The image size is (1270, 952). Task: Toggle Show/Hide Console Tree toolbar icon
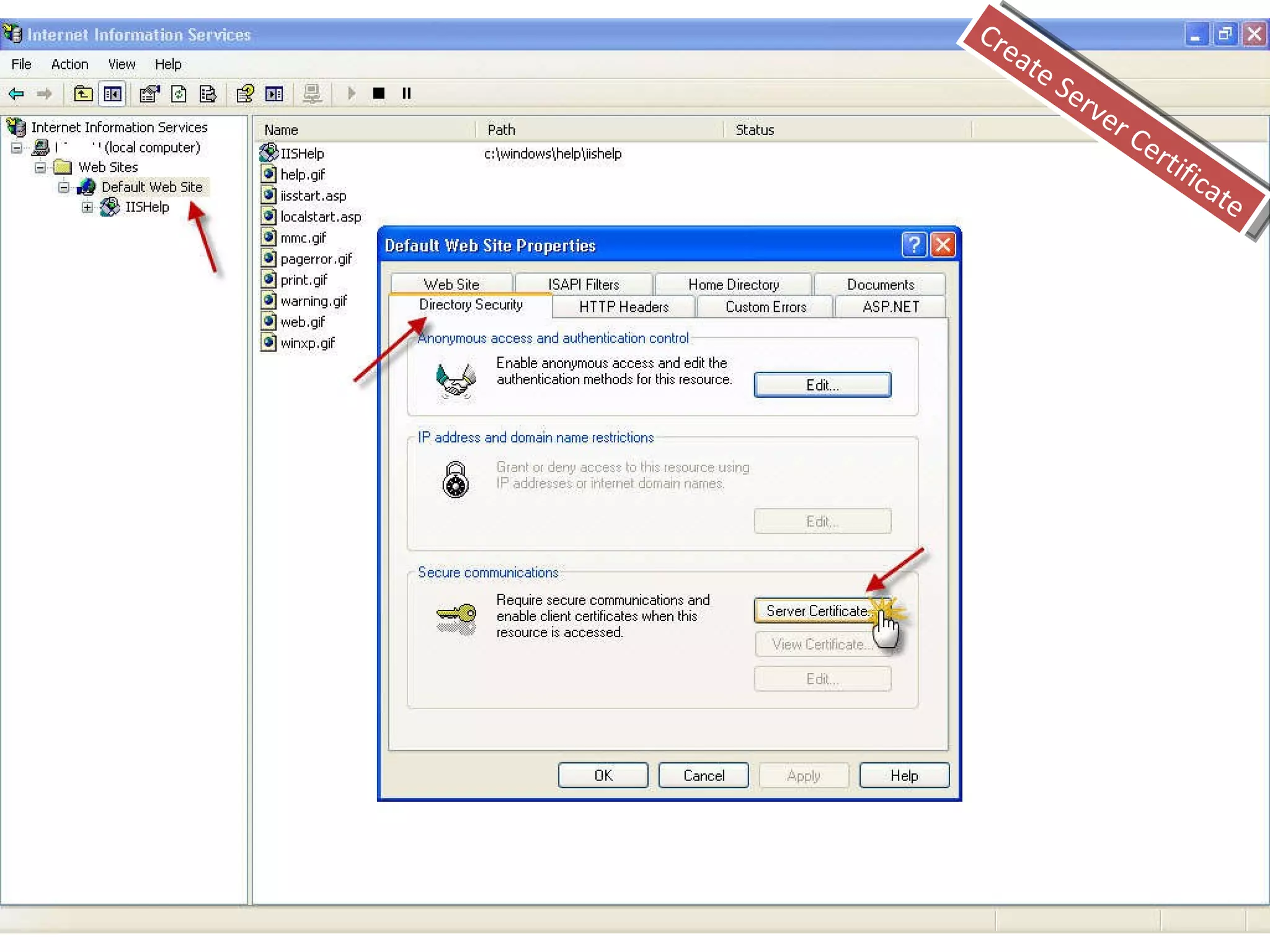[112, 94]
